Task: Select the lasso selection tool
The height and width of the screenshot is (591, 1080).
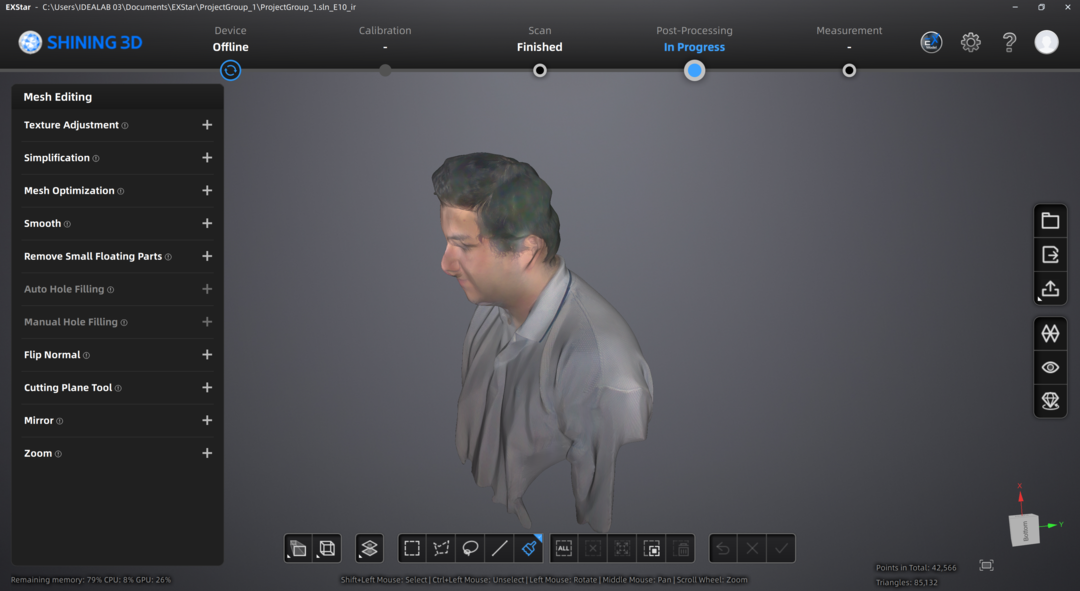Action: [470, 548]
